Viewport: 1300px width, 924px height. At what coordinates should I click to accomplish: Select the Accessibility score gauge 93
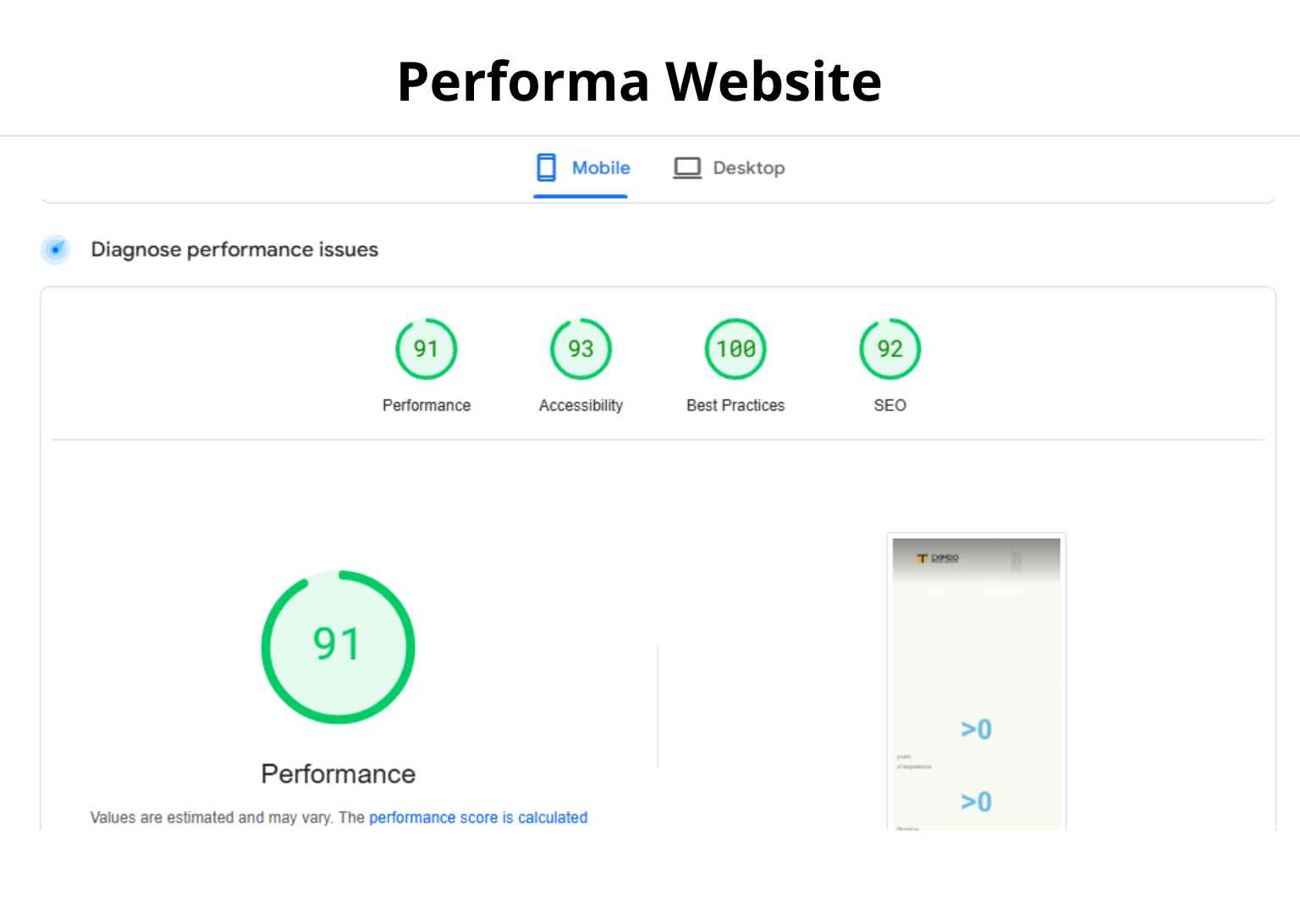pyautogui.click(x=581, y=349)
